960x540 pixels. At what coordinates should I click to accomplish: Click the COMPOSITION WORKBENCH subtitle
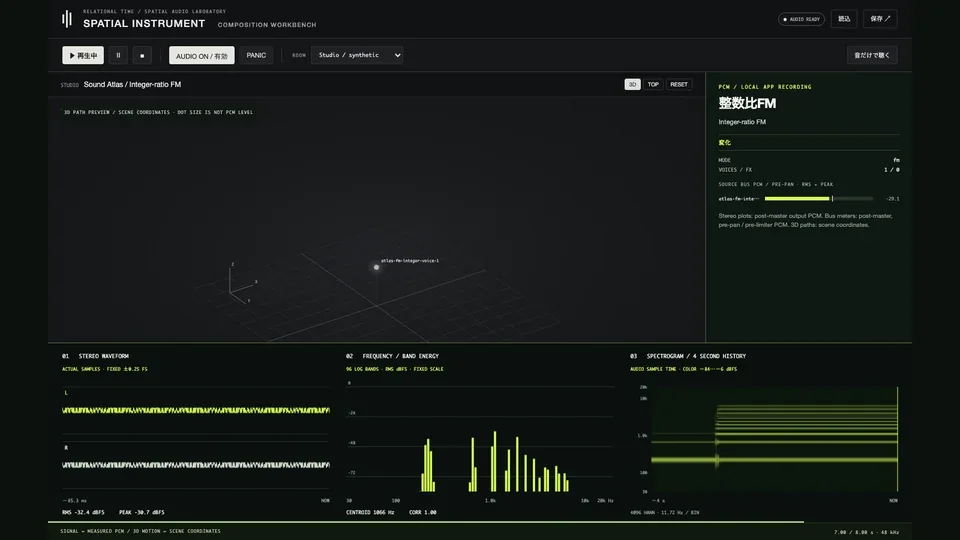coord(267,24)
